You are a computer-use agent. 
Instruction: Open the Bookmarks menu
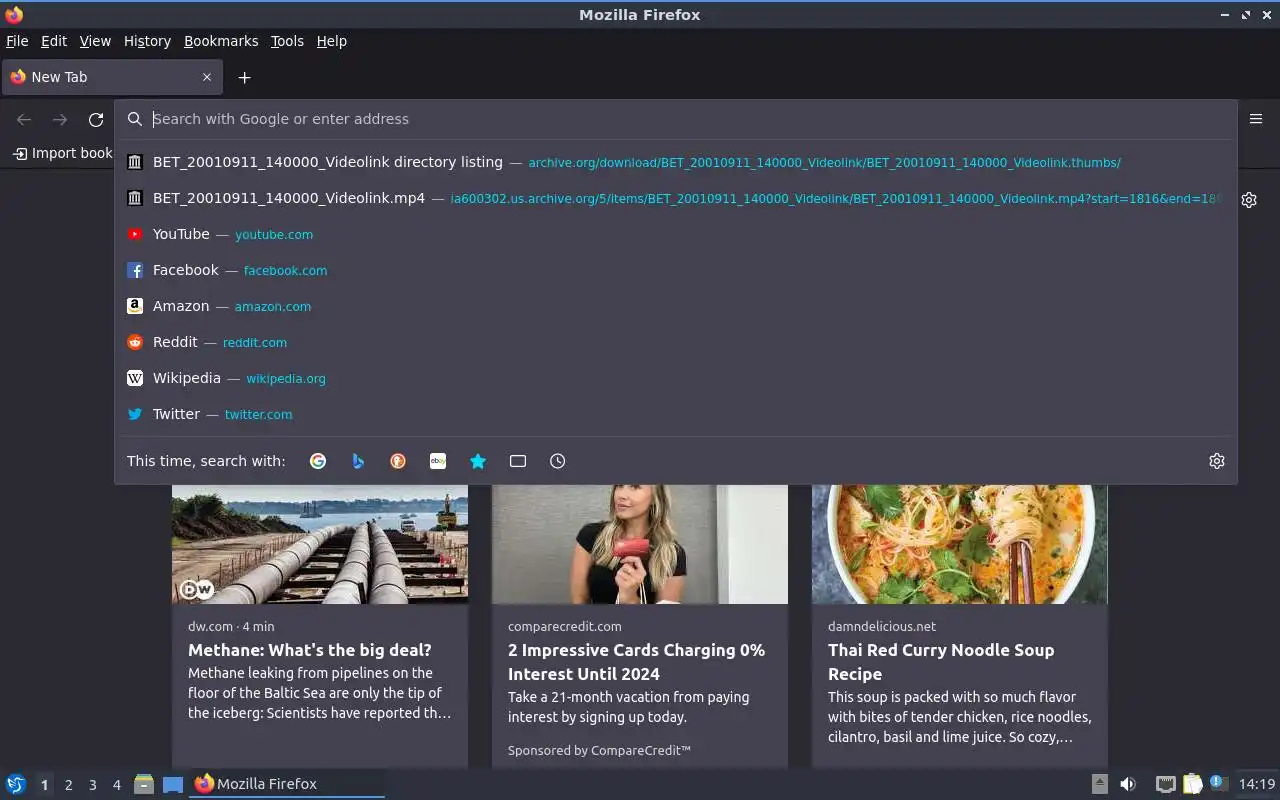(x=221, y=41)
